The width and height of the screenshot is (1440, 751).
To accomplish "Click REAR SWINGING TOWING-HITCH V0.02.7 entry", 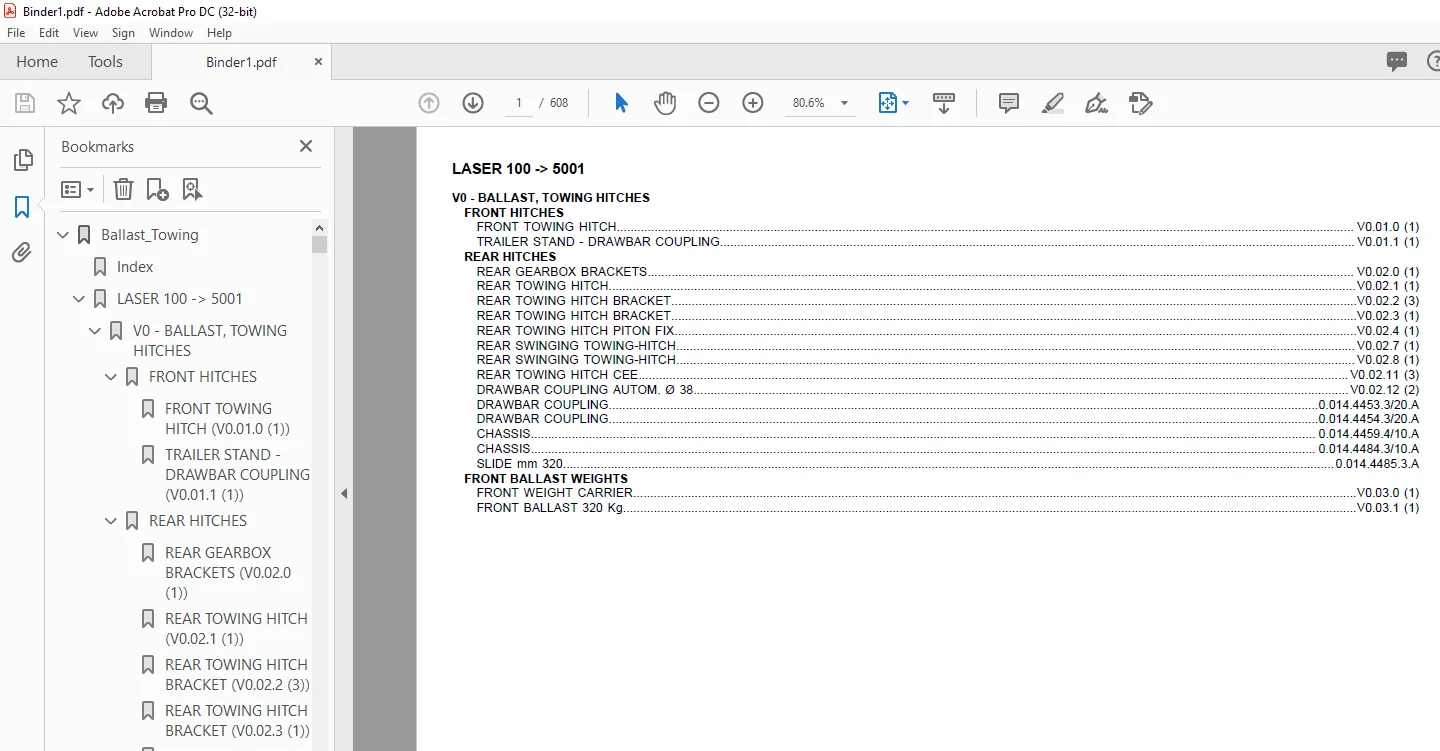I will coord(947,345).
